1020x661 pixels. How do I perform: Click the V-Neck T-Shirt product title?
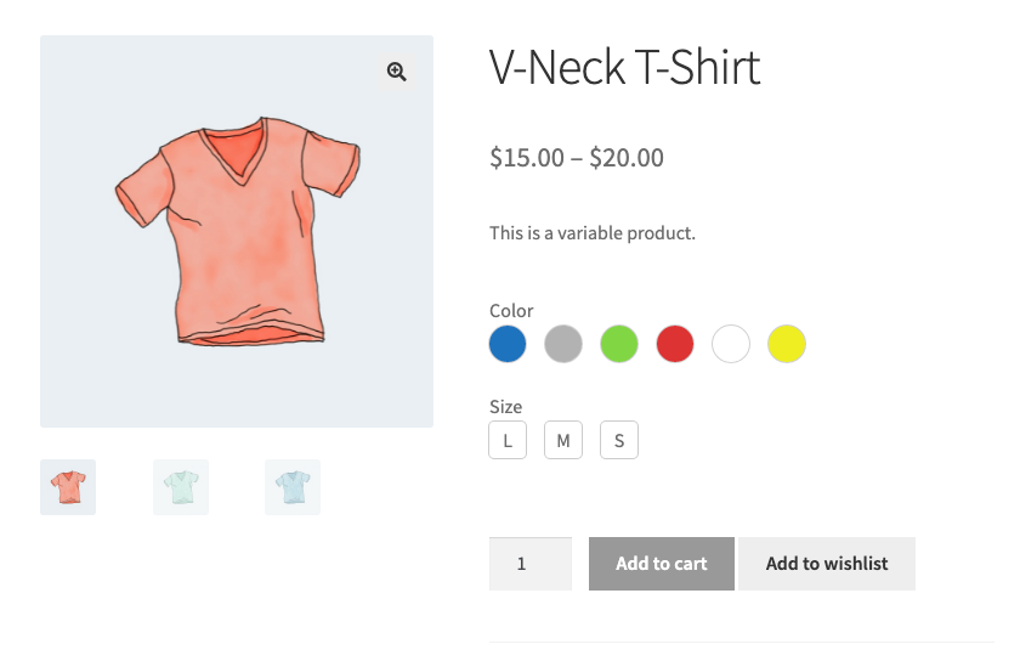tap(625, 68)
